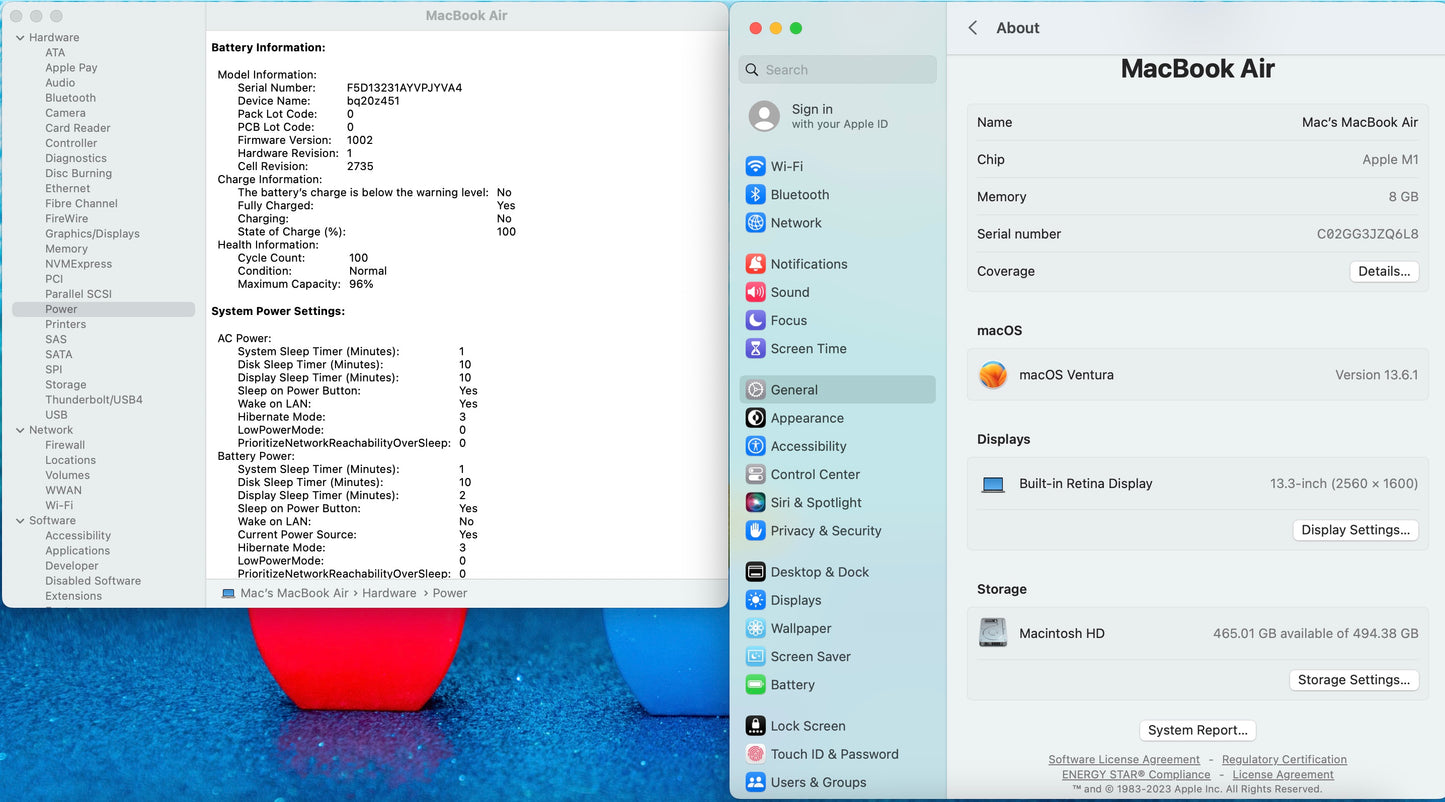Click the System Report button
This screenshot has width=1445, height=802.
1197,730
